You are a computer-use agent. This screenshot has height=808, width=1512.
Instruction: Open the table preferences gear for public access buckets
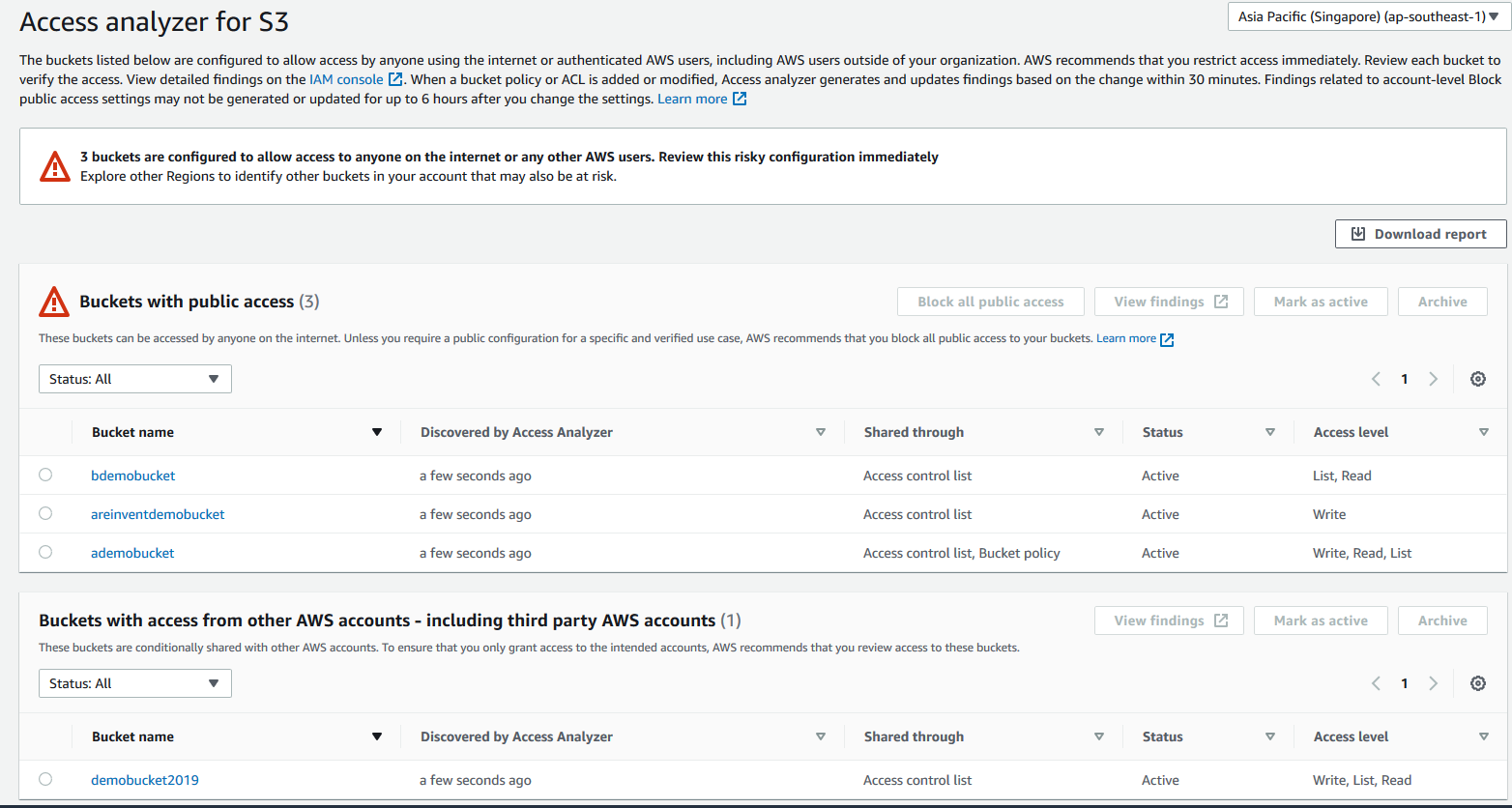coord(1477,378)
